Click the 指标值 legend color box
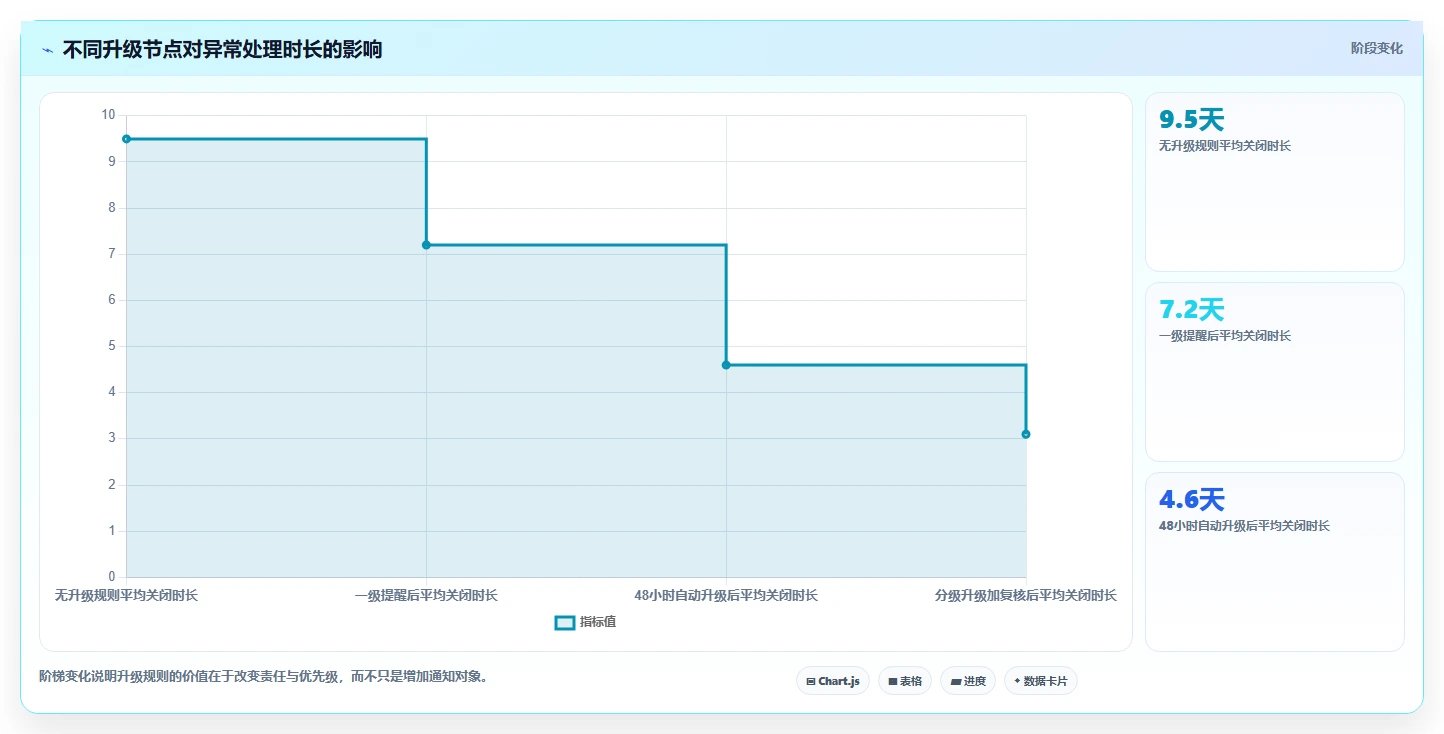 565,622
